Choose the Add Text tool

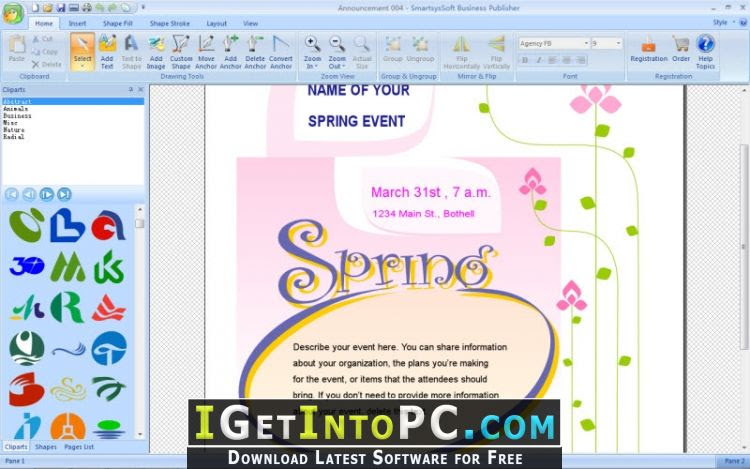tap(107, 51)
